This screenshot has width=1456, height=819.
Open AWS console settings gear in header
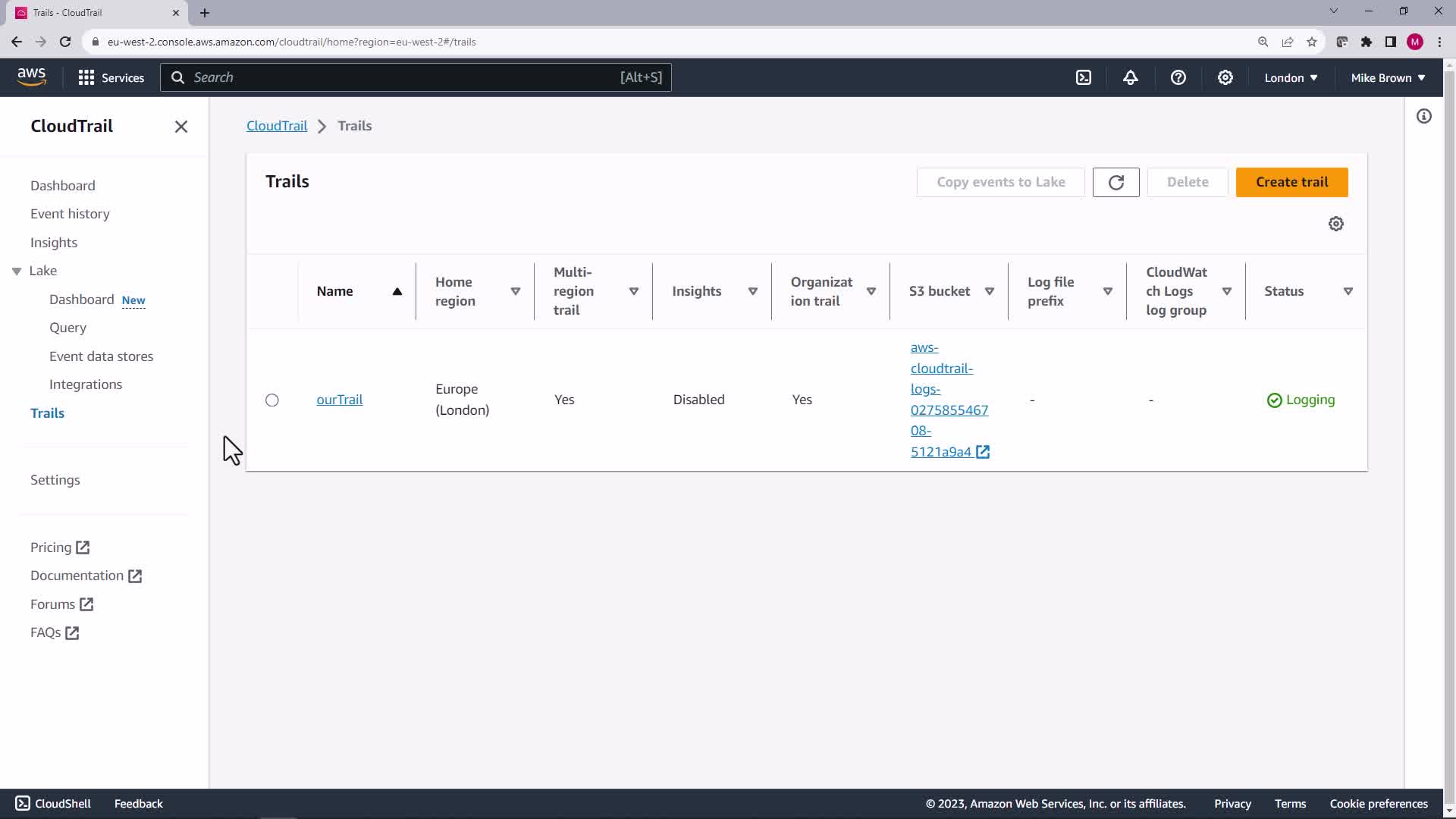click(x=1225, y=77)
